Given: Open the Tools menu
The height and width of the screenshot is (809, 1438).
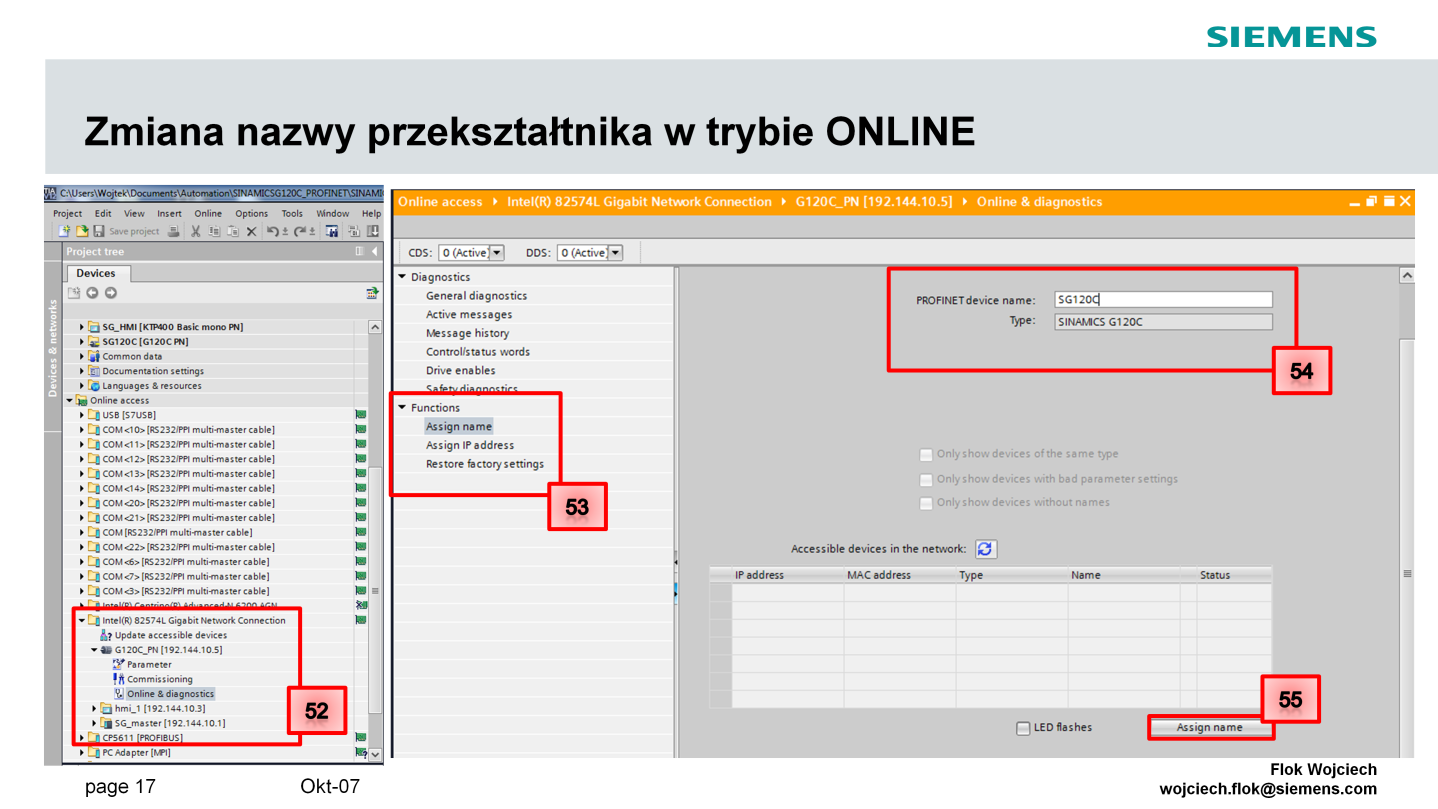Looking at the screenshot, I should pyautogui.click(x=292, y=213).
